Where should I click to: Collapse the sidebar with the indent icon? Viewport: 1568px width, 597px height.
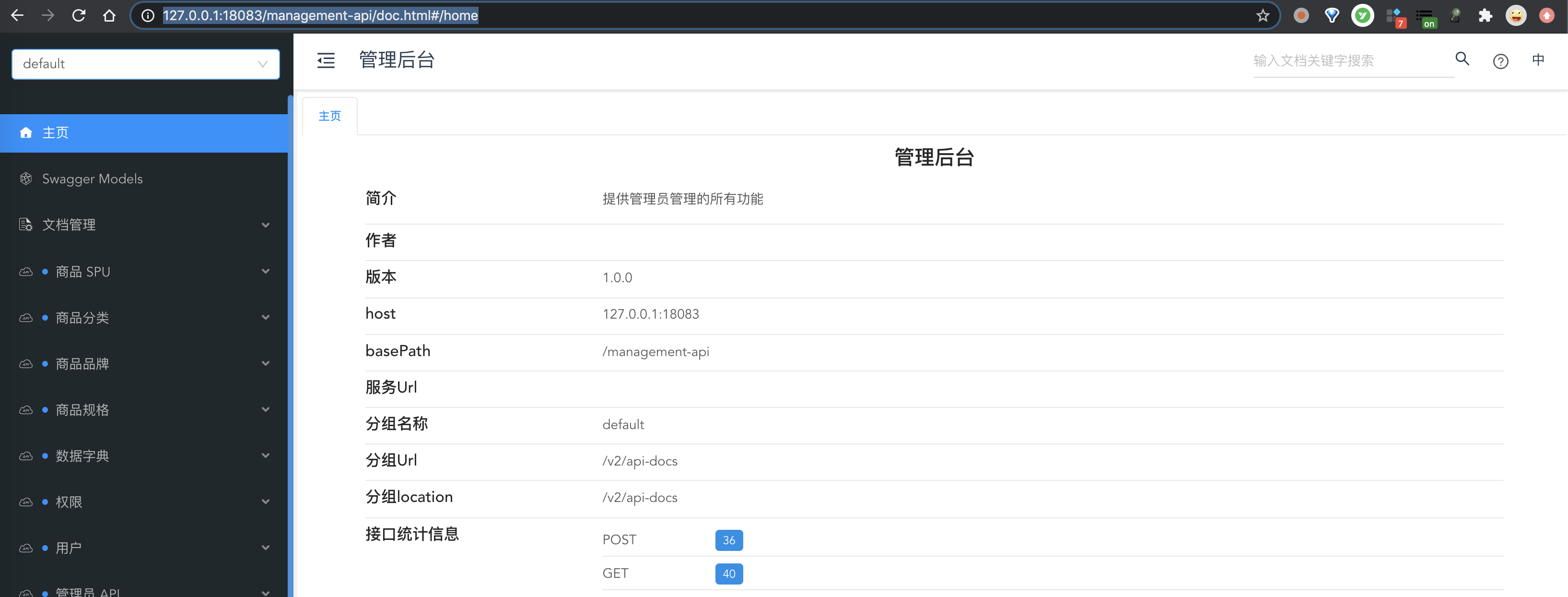pyautogui.click(x=326, y=60)
